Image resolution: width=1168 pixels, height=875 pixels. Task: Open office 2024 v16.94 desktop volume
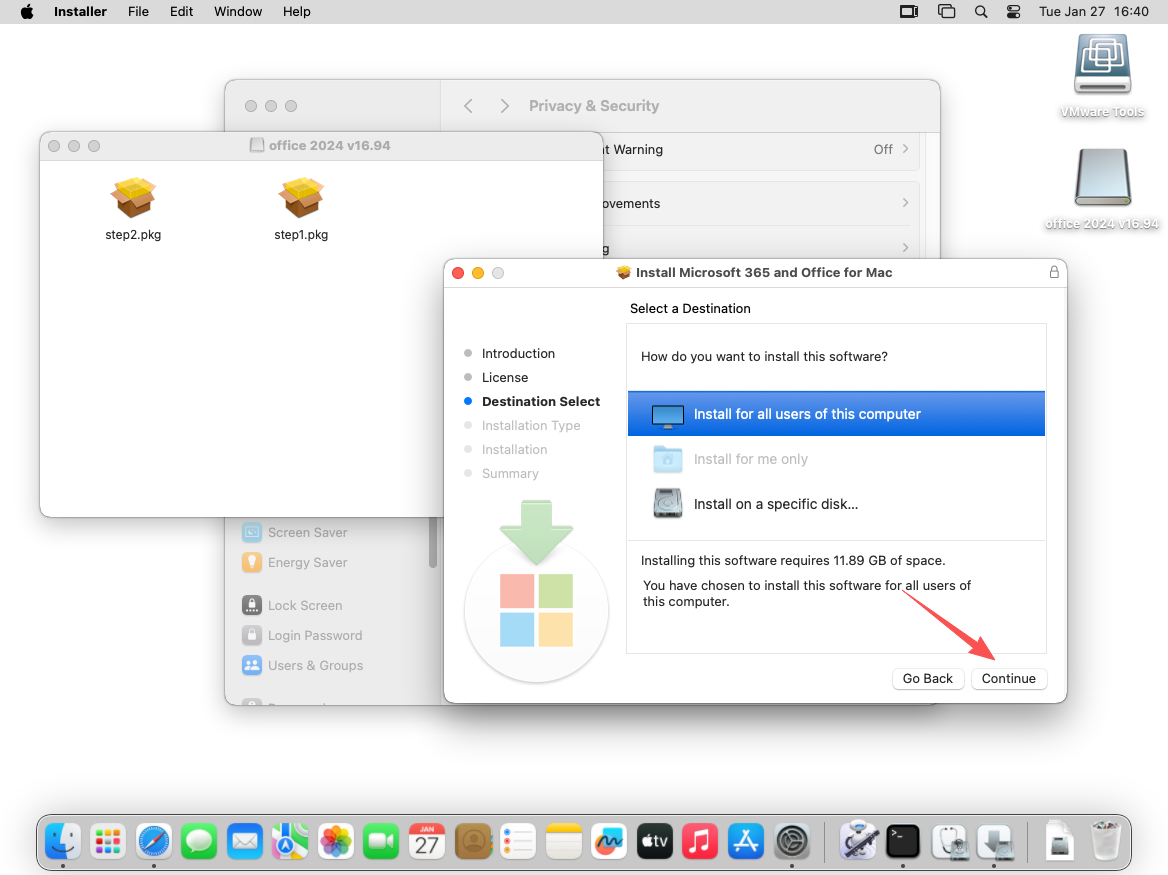(1102, 179)
